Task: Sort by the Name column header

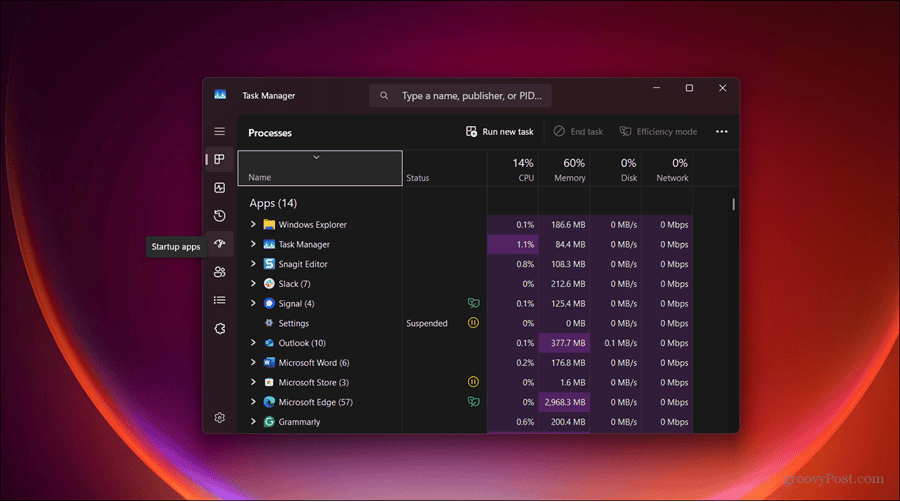Action: click(x=320, y=168)
